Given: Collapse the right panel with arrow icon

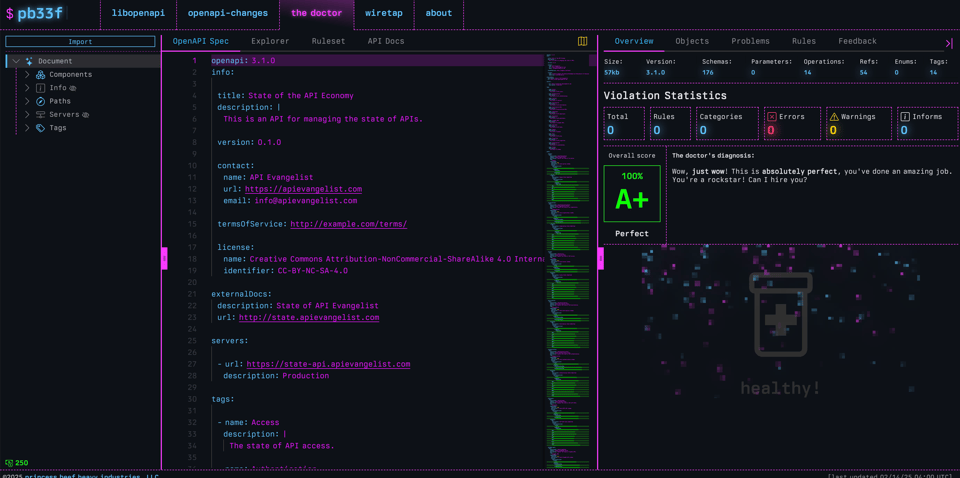Looking at the screenshot, I should (948, 43).
